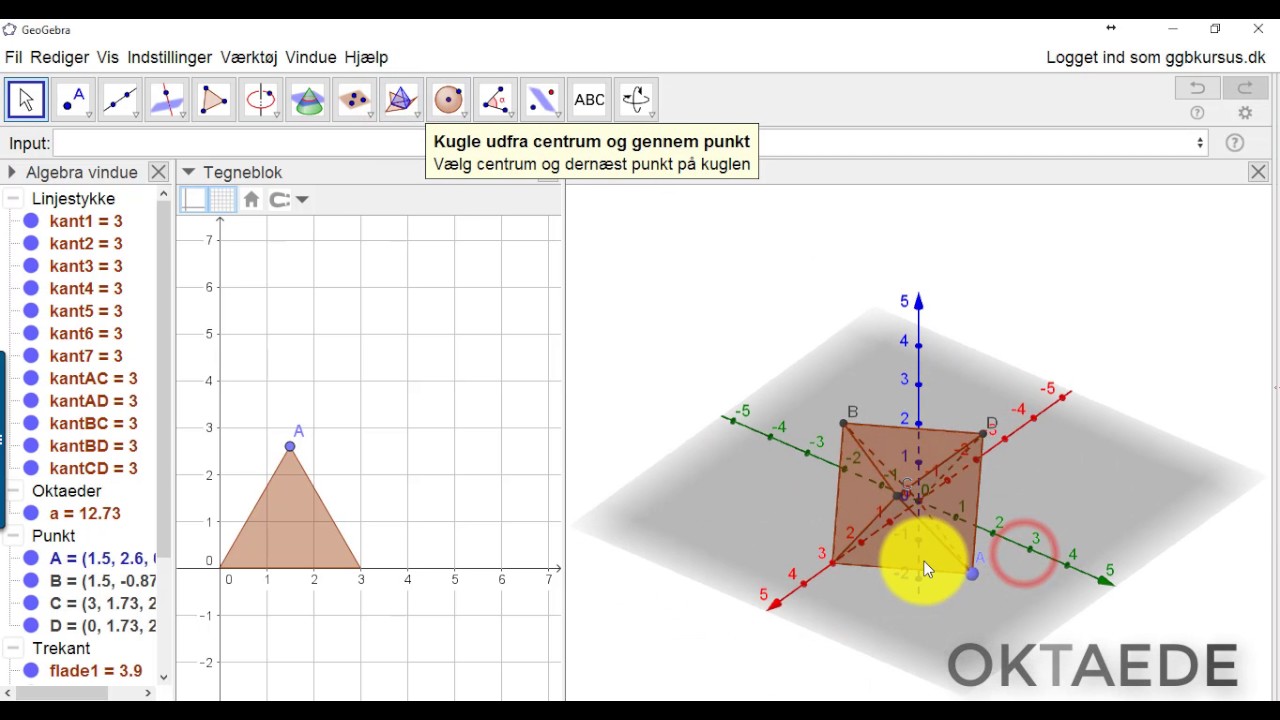Open the Hjælp menu

(366, 57)
